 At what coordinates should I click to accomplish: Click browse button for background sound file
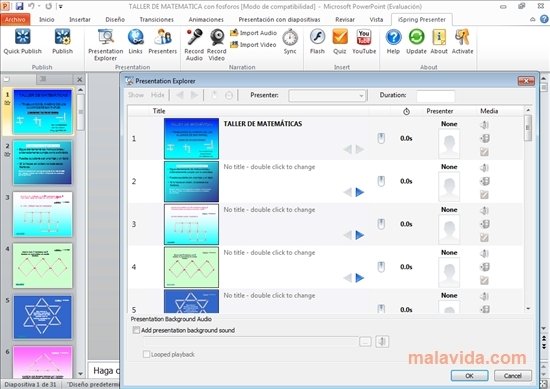click(x=365, y=341)
